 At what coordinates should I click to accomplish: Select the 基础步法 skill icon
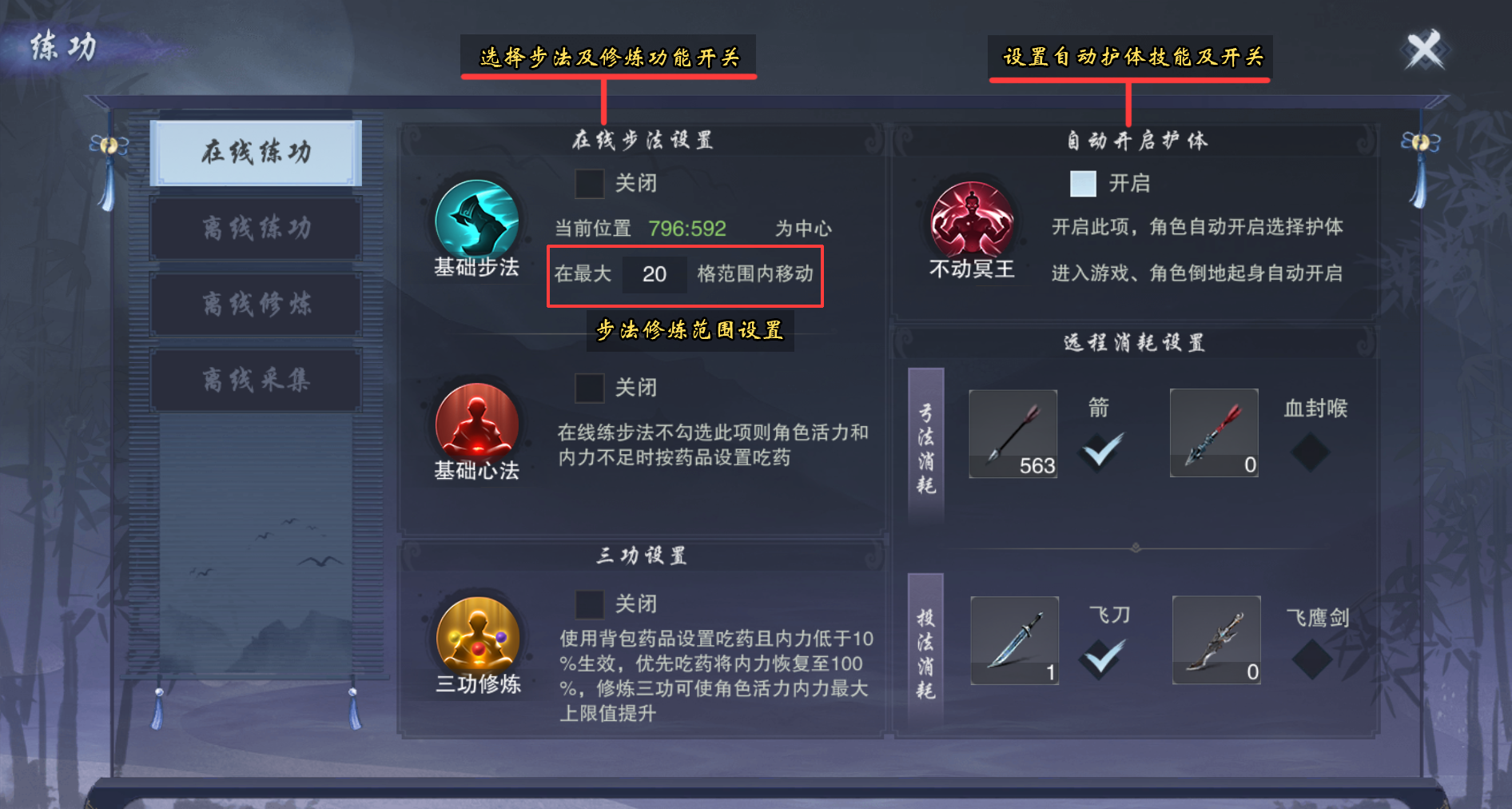click(477, 220)
